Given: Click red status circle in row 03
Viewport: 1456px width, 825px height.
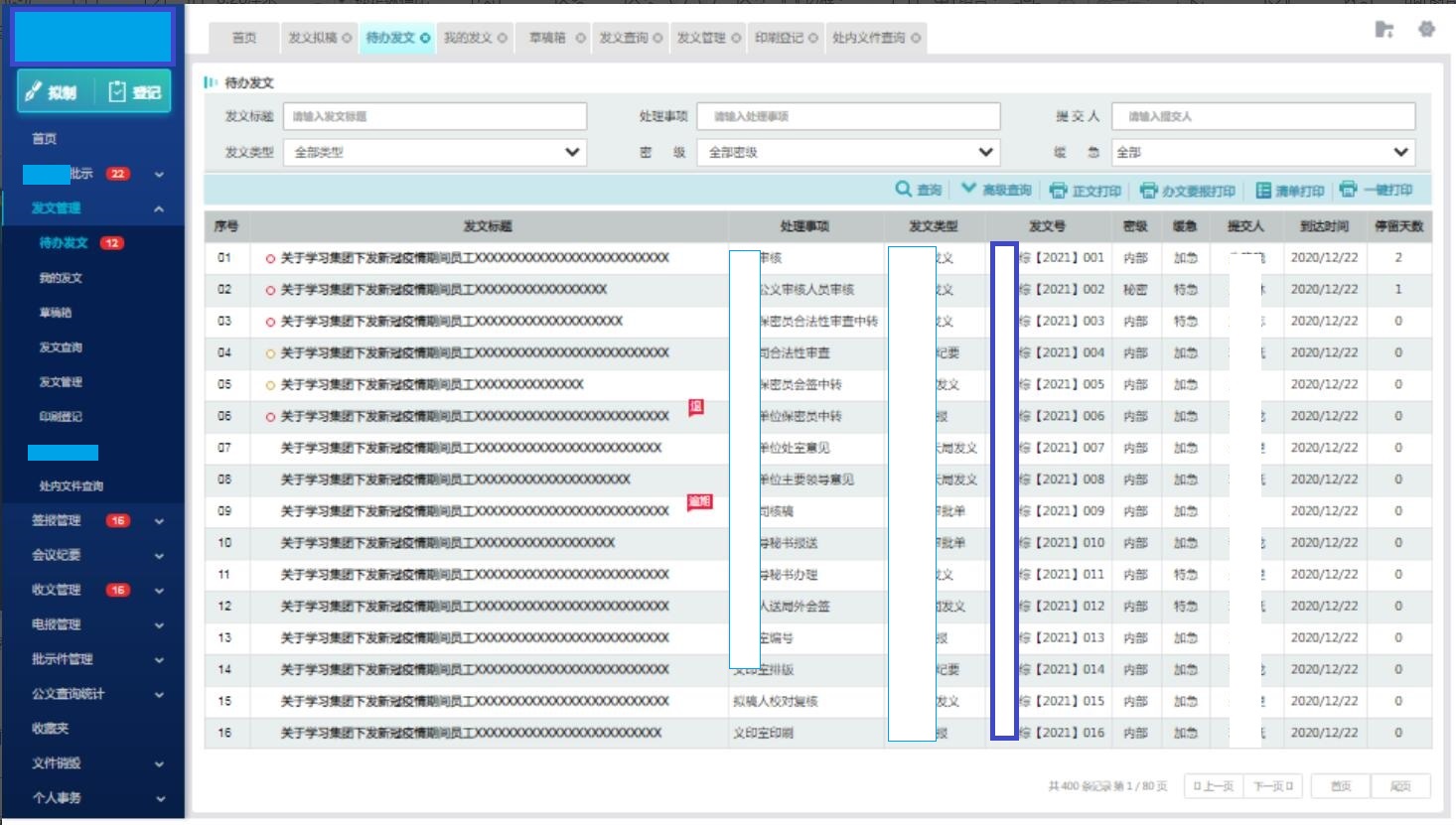Looking at the screenshot, I should (x=270, y=322).
